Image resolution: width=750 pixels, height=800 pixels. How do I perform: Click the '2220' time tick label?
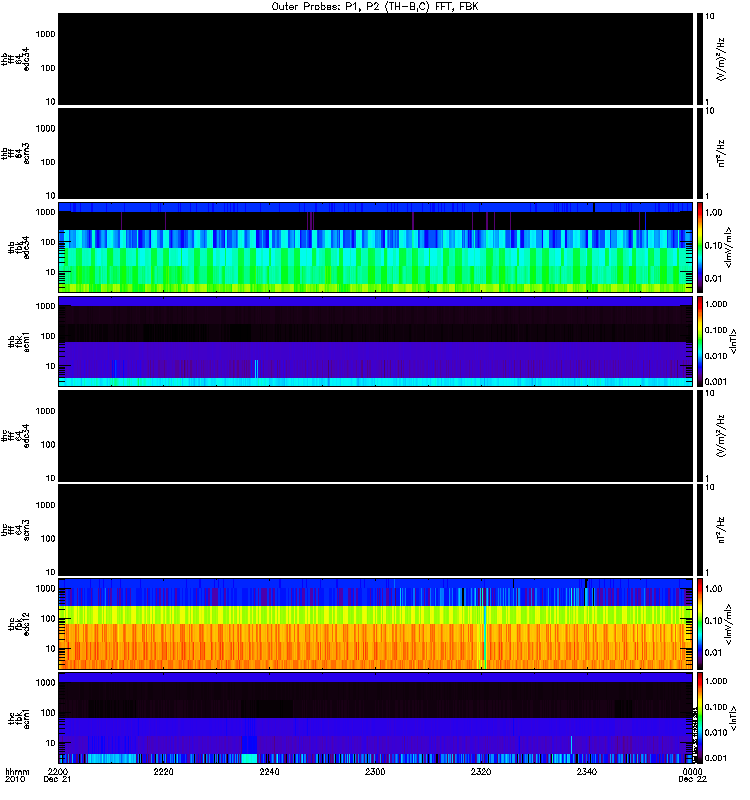163,771
